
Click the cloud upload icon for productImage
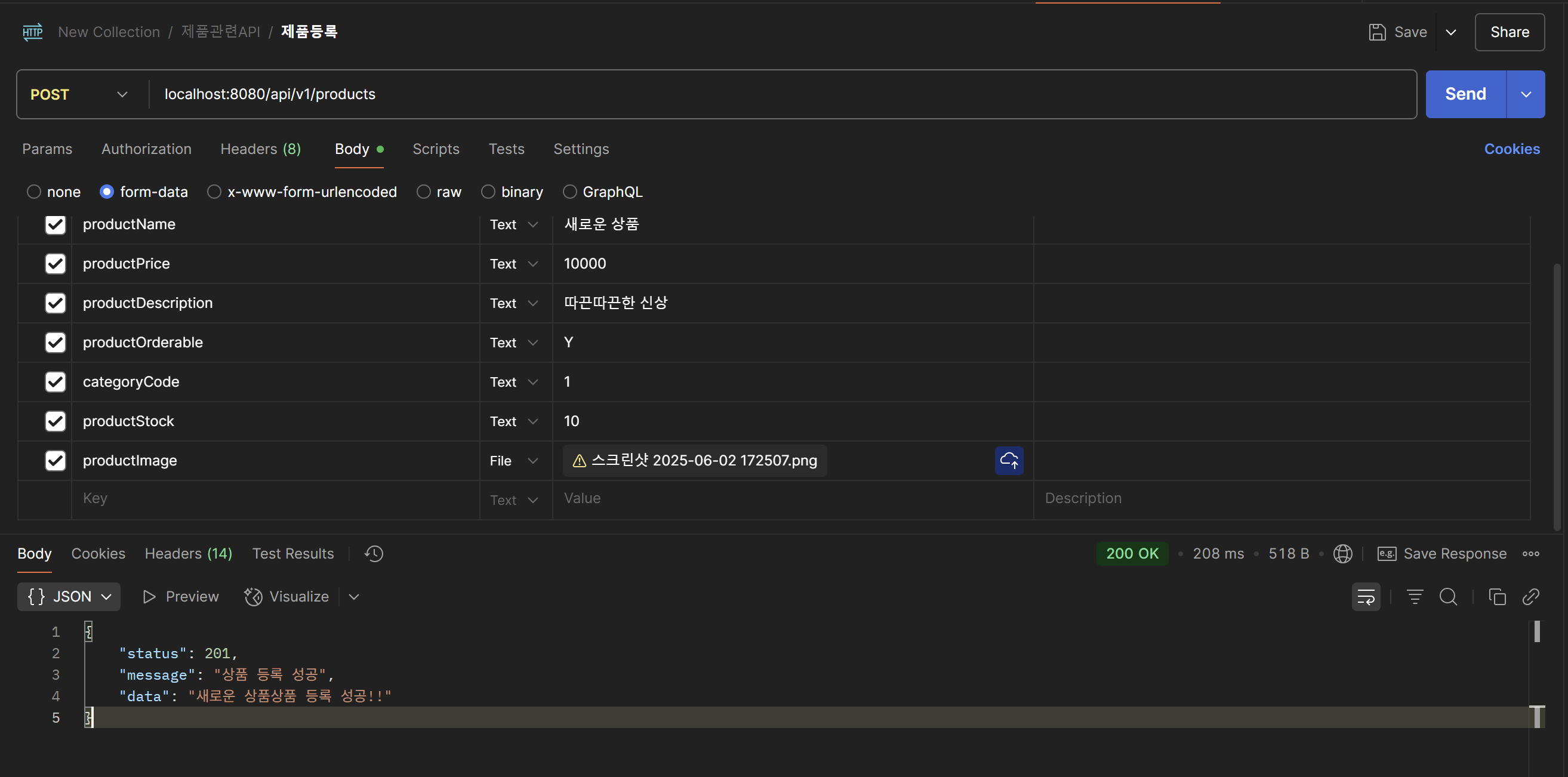point(1009,461)
